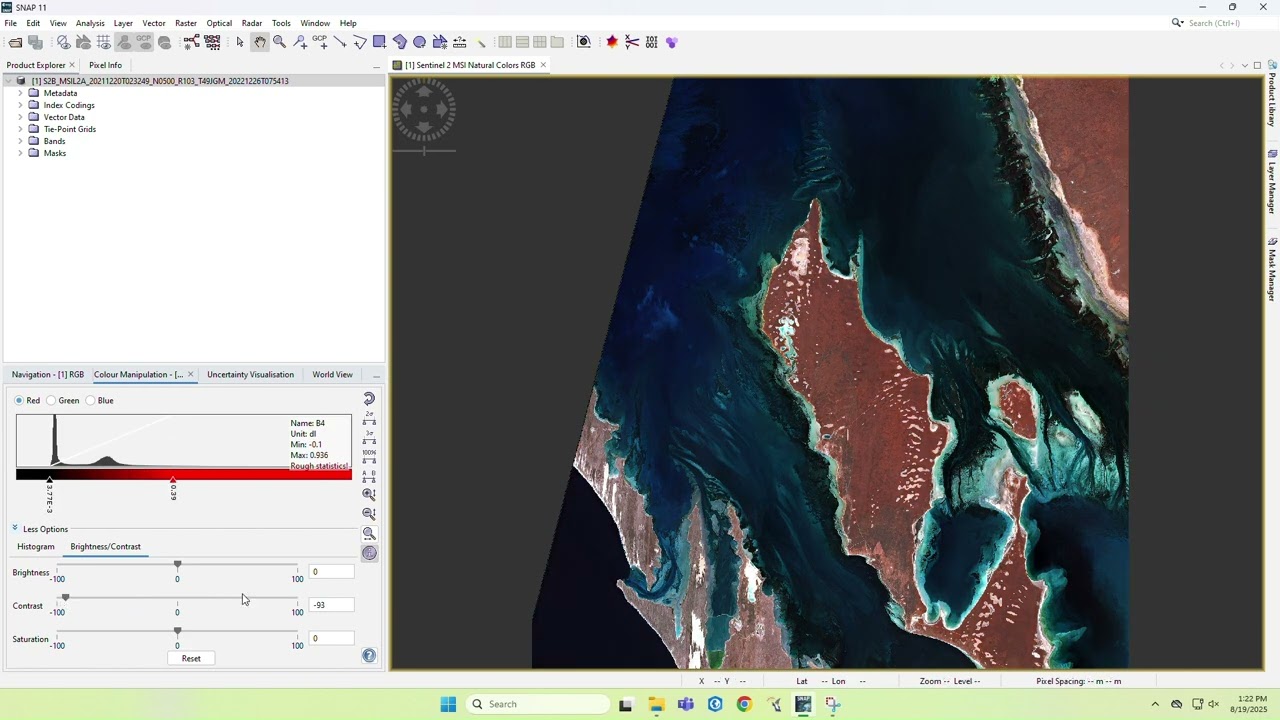The image size is (1280, 720).
Task: Select the Zoom magnifier tool
Action: point(280,42)
